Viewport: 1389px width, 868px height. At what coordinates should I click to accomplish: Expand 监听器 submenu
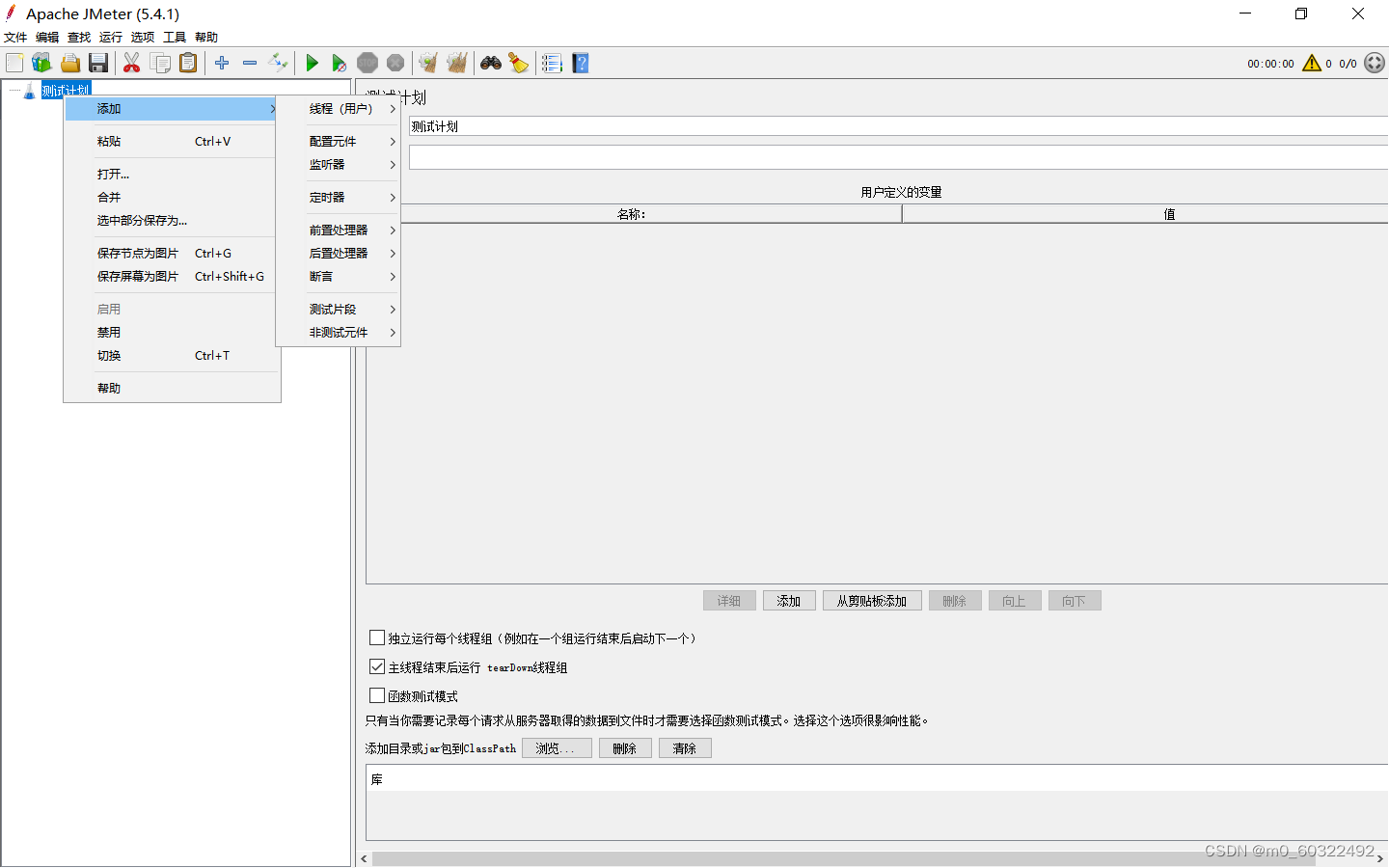coord(339,165)
